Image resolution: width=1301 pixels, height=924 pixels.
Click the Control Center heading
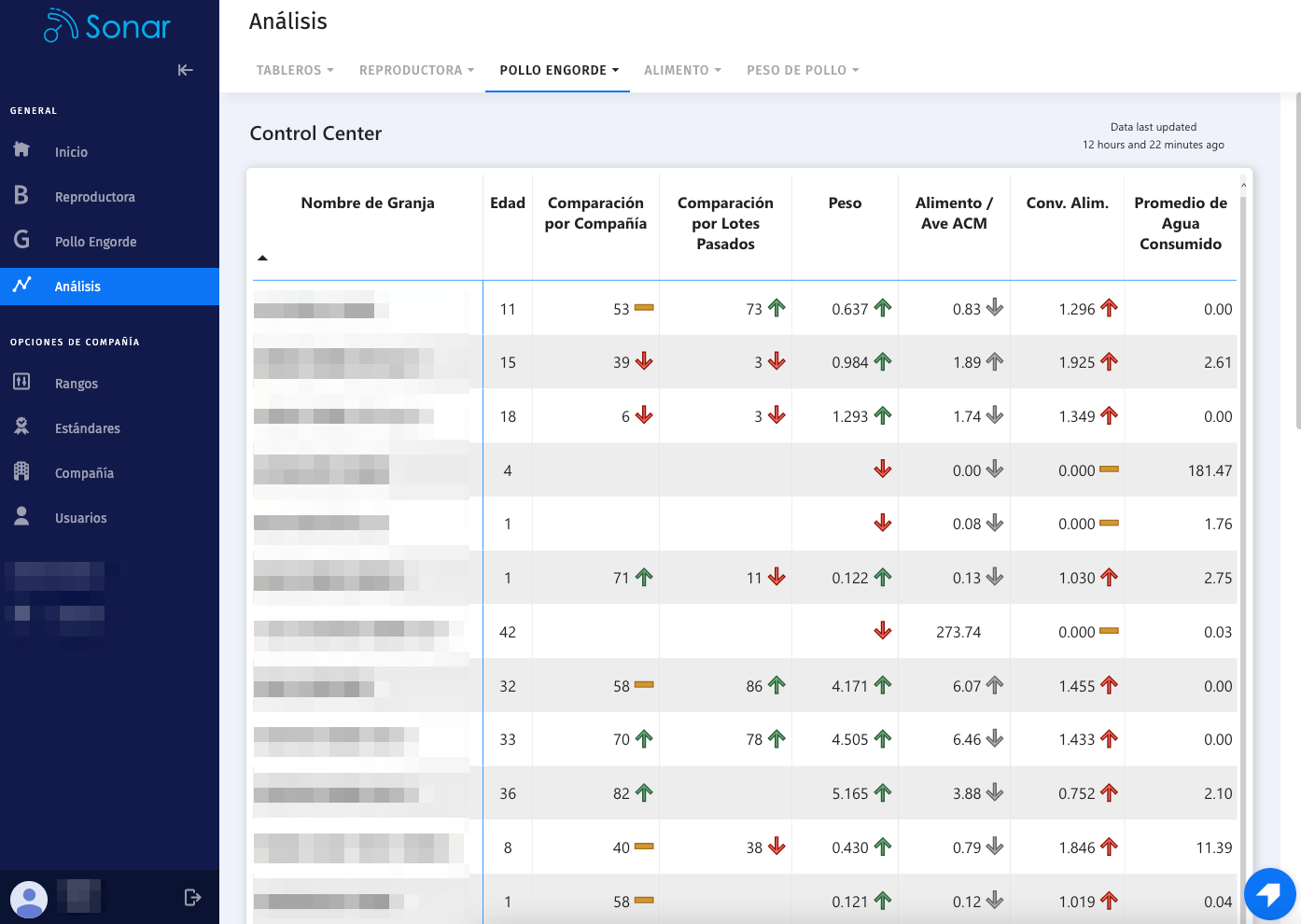315,133
